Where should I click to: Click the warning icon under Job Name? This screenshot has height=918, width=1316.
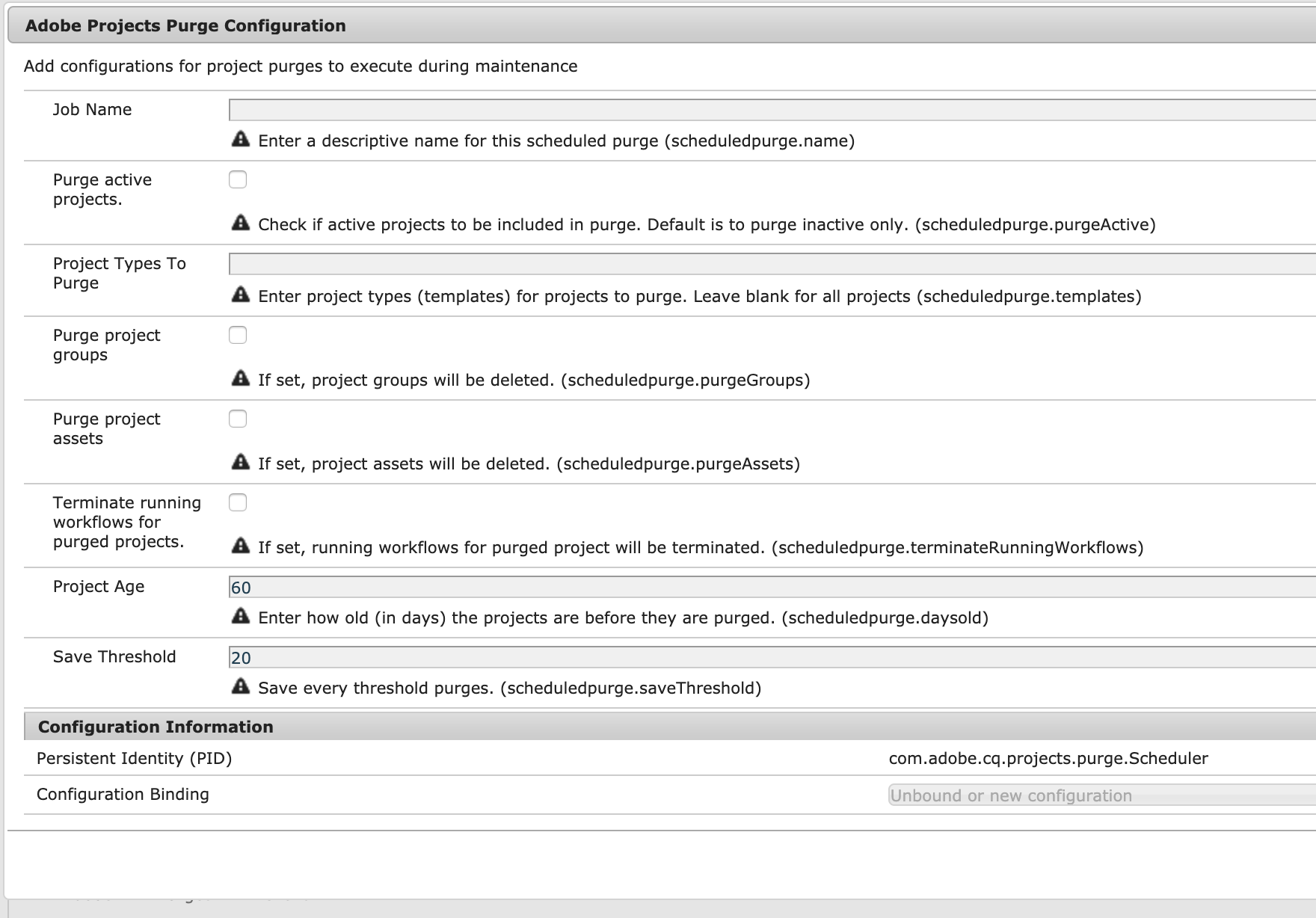point(241,140)
